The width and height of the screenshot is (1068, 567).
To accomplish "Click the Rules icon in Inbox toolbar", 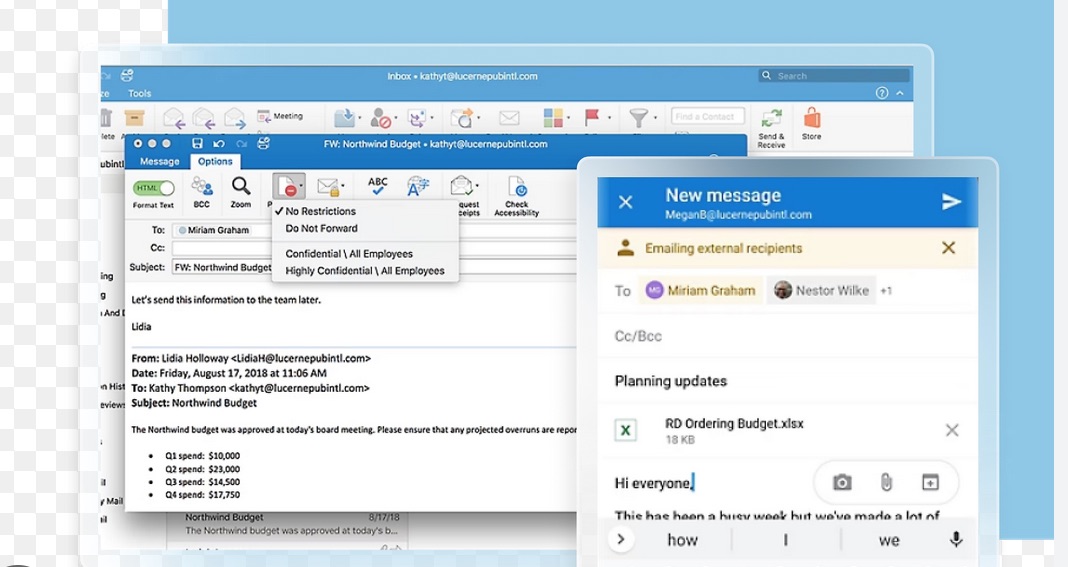I will [x=417, y=118].
